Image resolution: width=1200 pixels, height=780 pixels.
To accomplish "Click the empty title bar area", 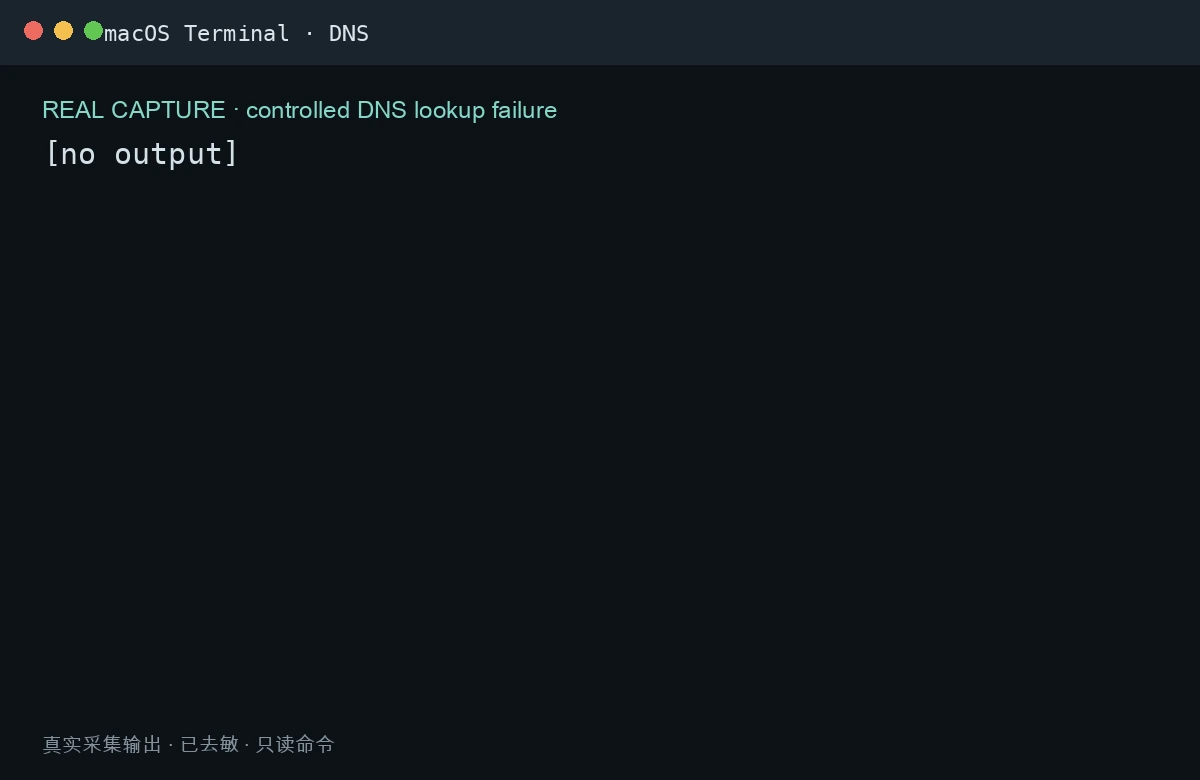I will point(780,33).
